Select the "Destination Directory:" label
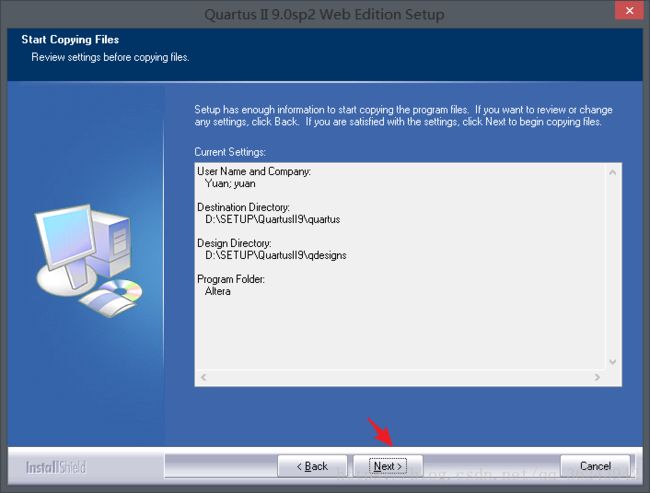The image size is (650, 493). [243, 207]
